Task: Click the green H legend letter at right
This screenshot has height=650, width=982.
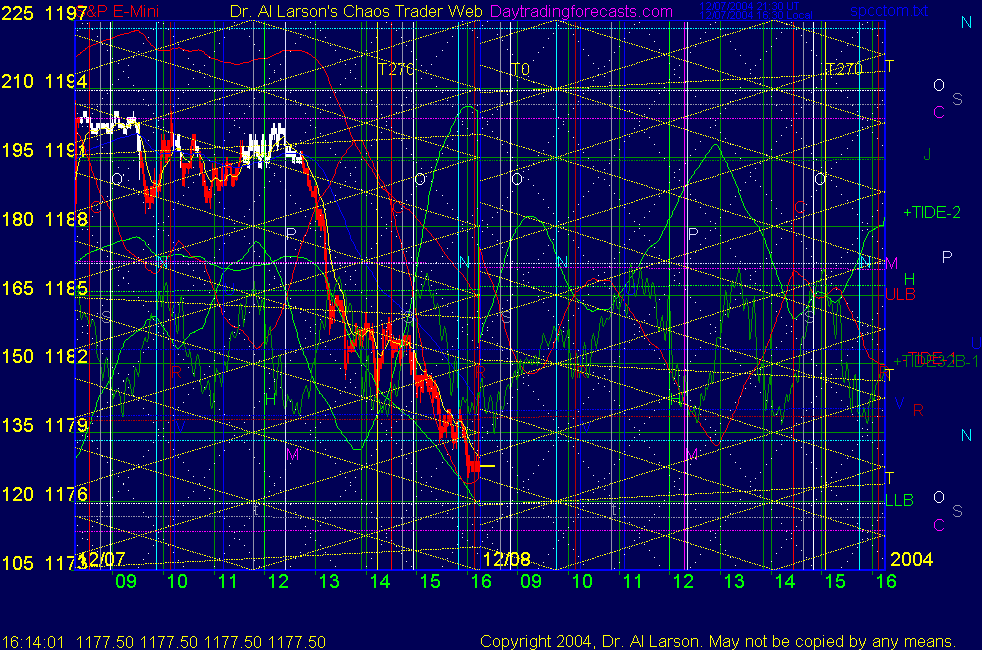Action: tap(909, 279)
